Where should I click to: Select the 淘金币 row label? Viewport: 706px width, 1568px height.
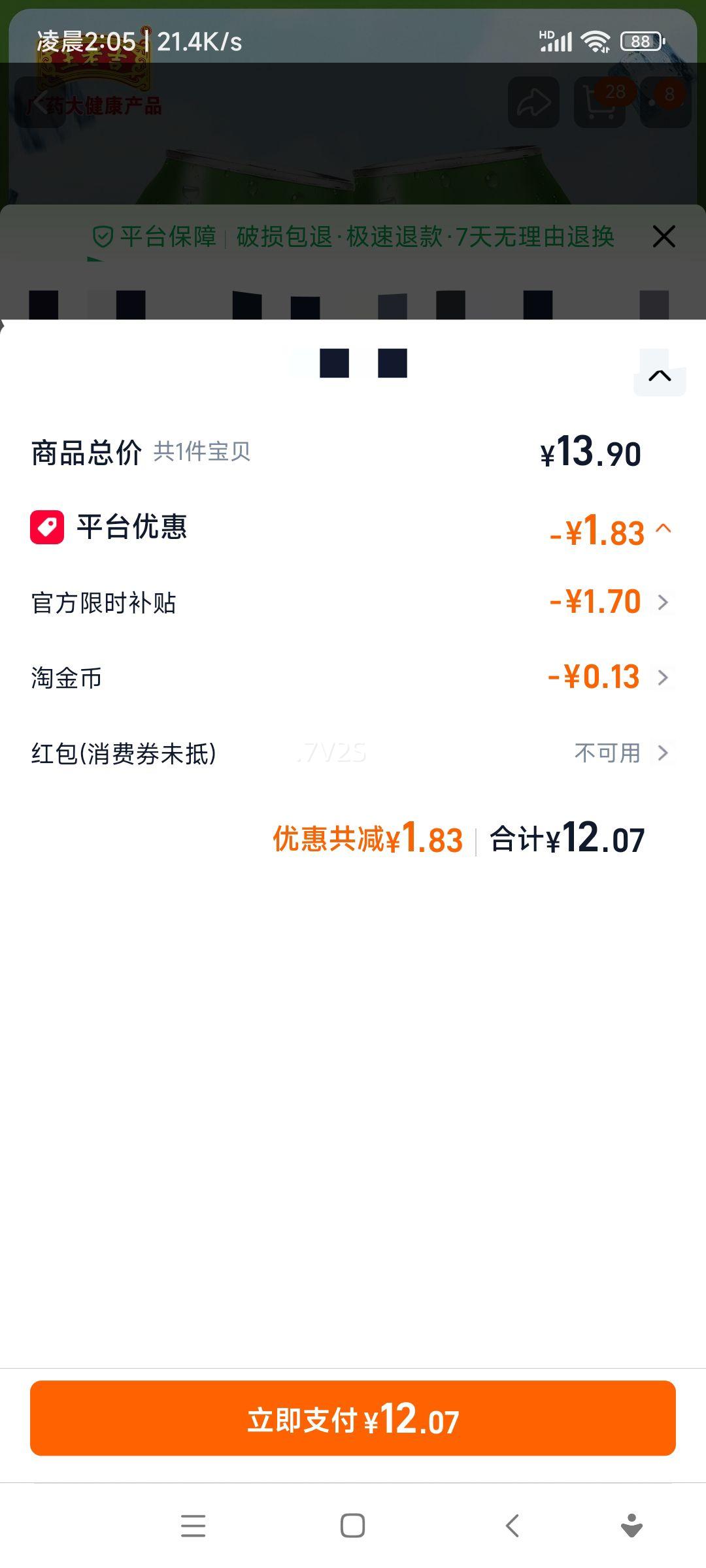[67, 678]
